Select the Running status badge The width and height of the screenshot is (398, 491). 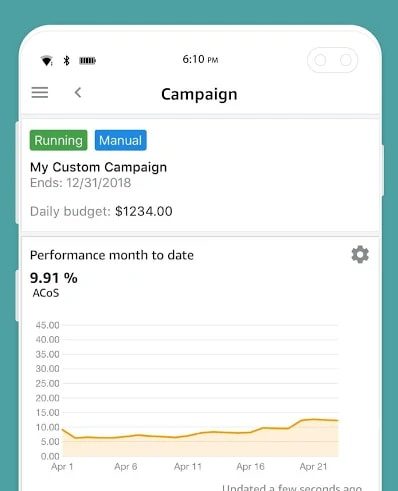58,140
